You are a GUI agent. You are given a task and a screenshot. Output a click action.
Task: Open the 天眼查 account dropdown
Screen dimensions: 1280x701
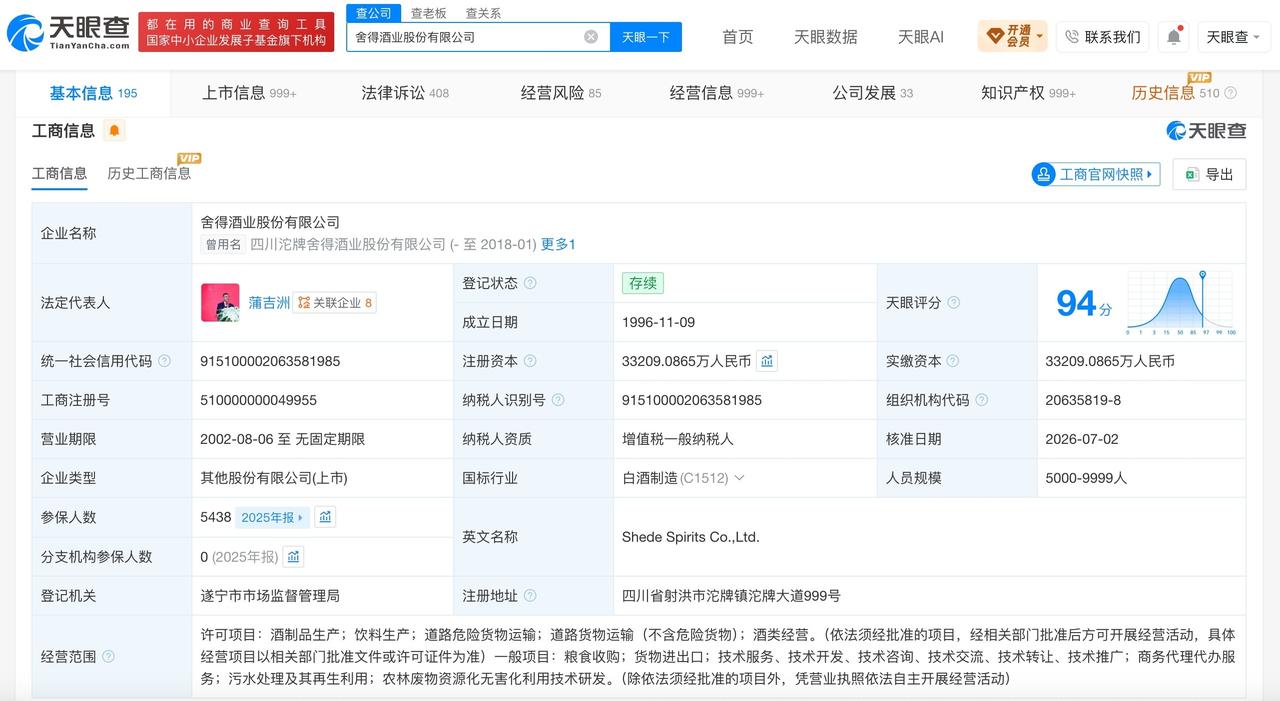1233,37
